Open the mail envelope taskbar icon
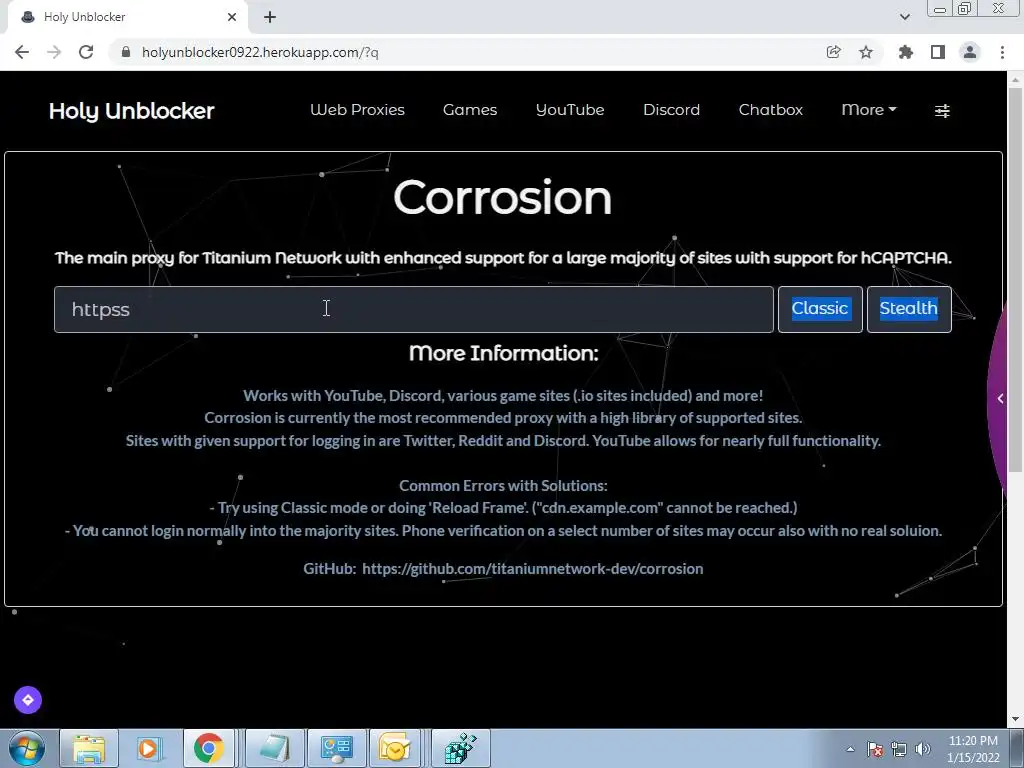1024x768 pixels. point(395,748)
